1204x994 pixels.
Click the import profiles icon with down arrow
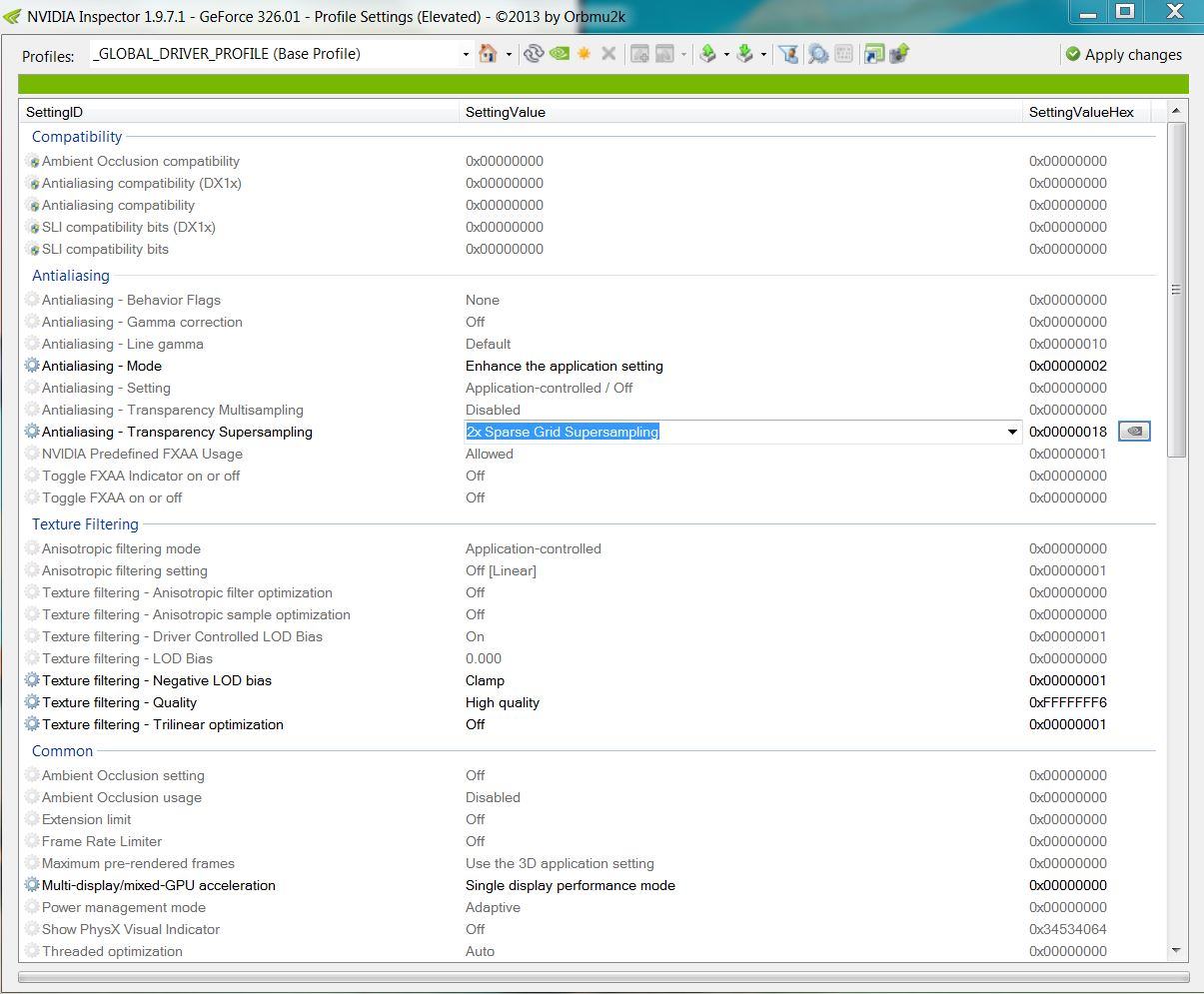pos(744,54)
